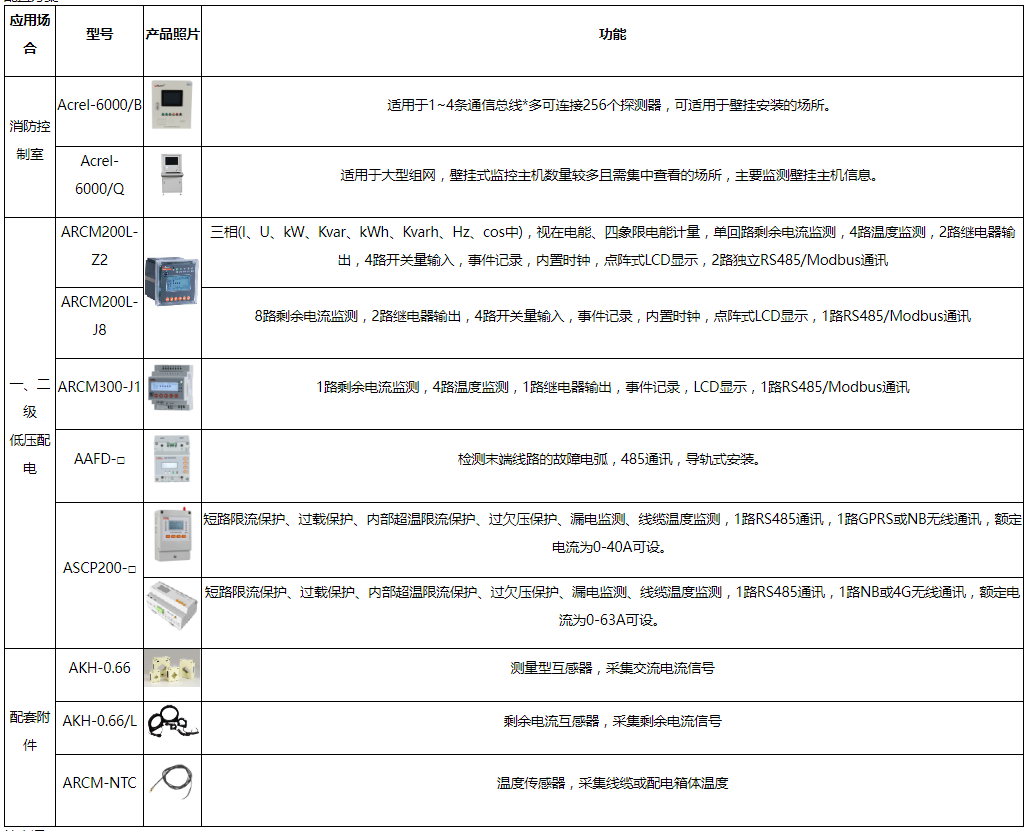This screenshot has height=831, width=1028.
Task: Click the Acrel-6000/Q cabinet product photo
Action: (x=172, y=174)
